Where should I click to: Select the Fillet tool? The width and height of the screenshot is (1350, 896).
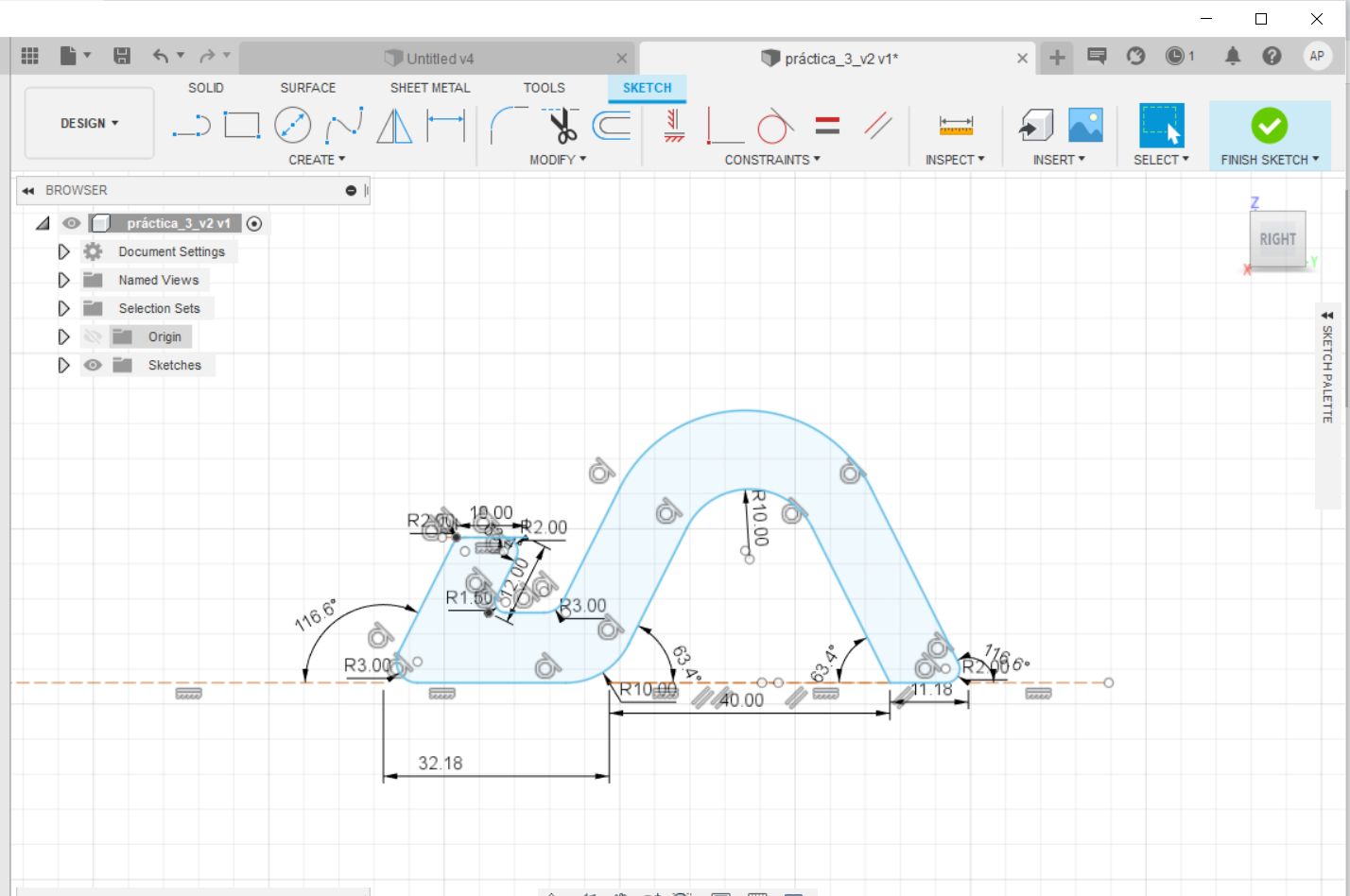point(509,125)
